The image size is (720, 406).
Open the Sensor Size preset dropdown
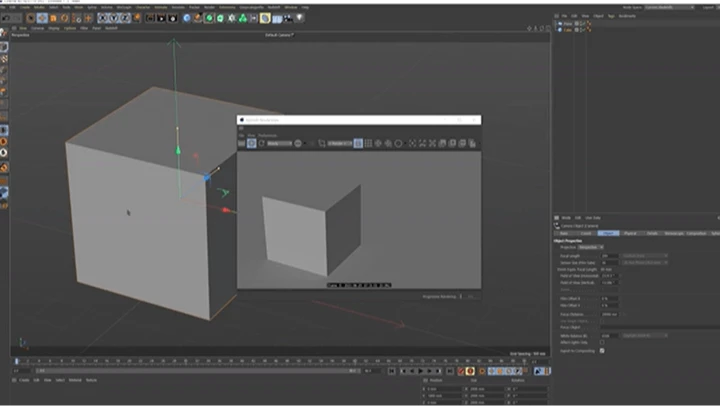pyautogui.click(x=645, y=263)
